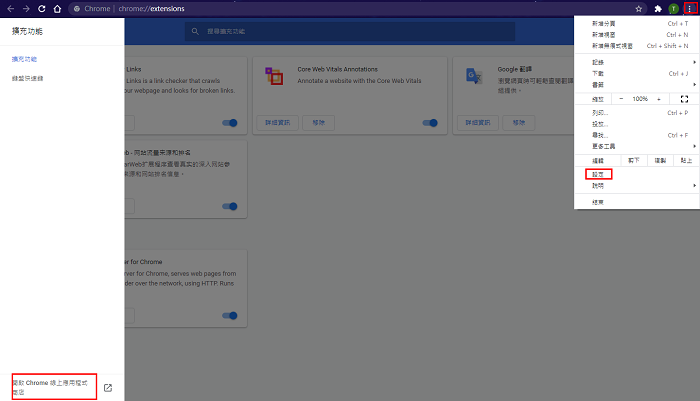Close the three-dot Chrome menu
Image resolution: width=700 pixels, height=401 pixels.
(690, 8)
